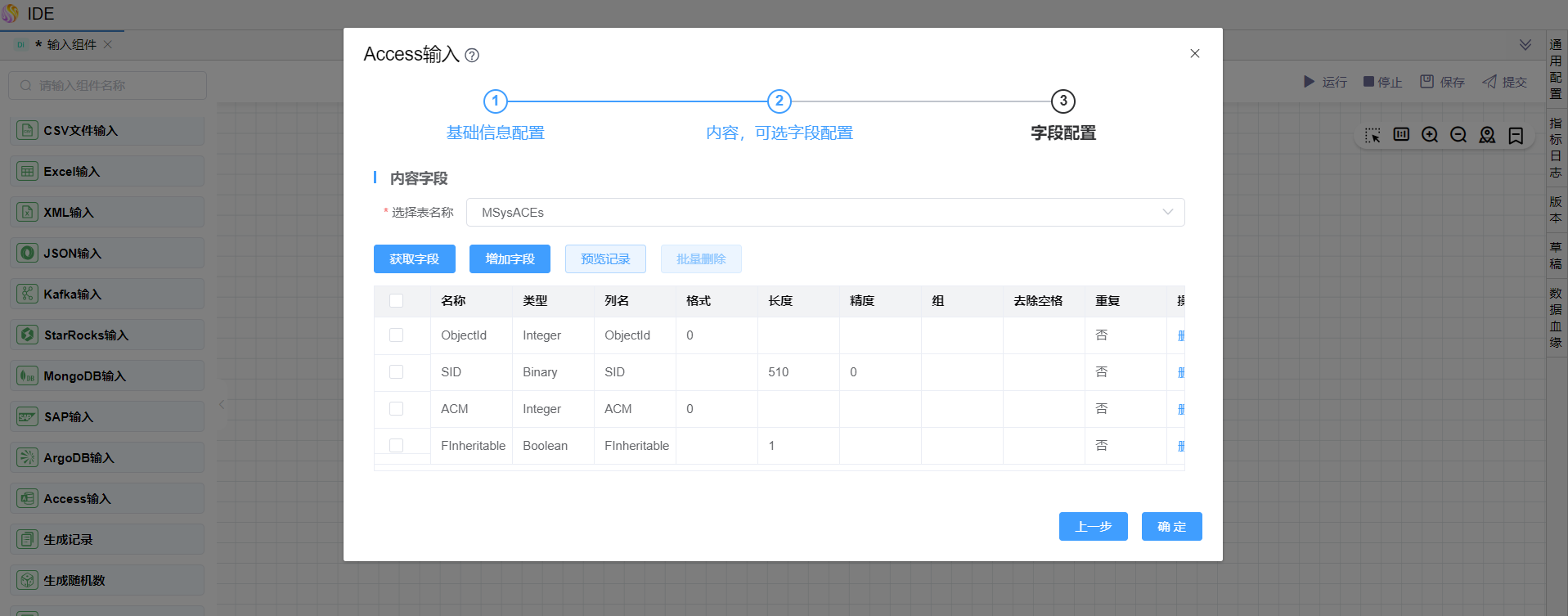
Task: Click the 请输入组件名称 search field
Action: 108,86
